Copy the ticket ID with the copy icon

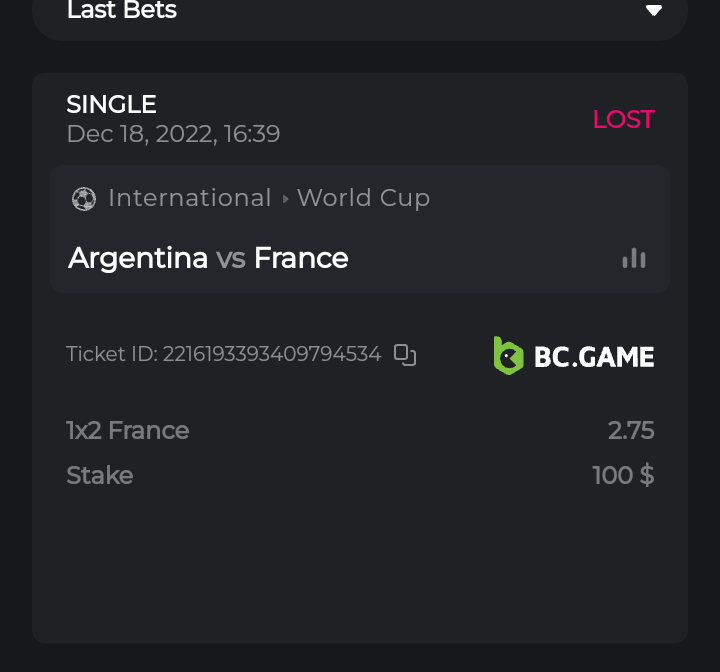(405, 354)
